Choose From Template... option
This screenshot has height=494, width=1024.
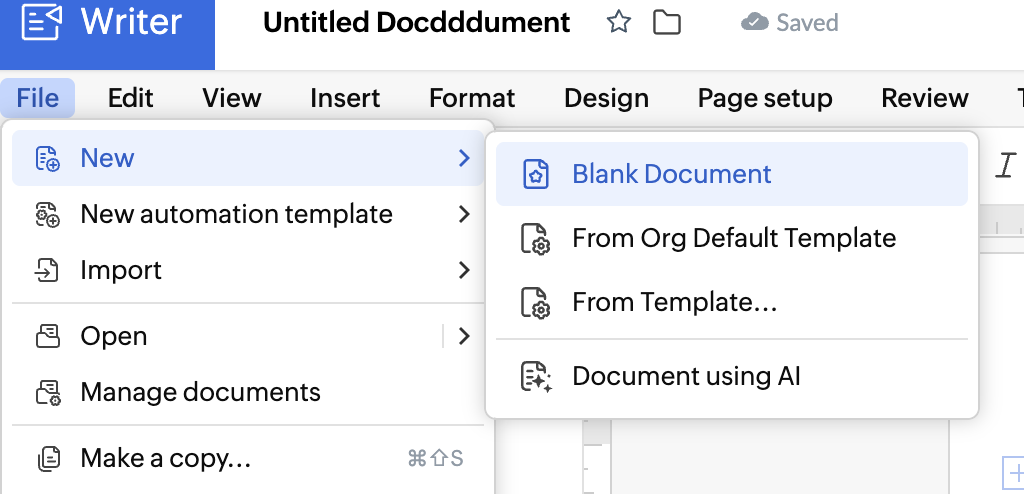coord(674,302)
